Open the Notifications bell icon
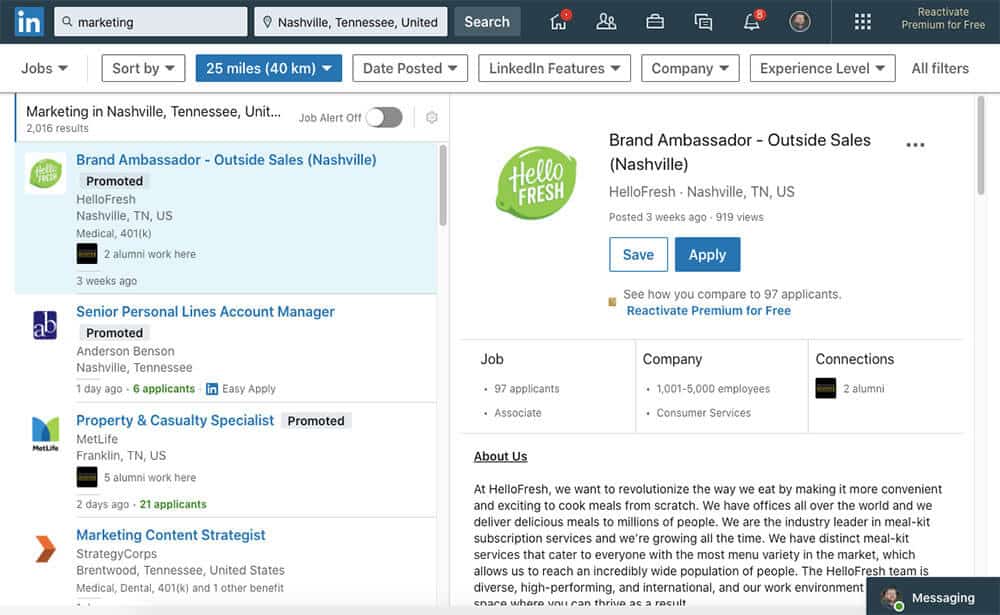 [x=753, y=21]
